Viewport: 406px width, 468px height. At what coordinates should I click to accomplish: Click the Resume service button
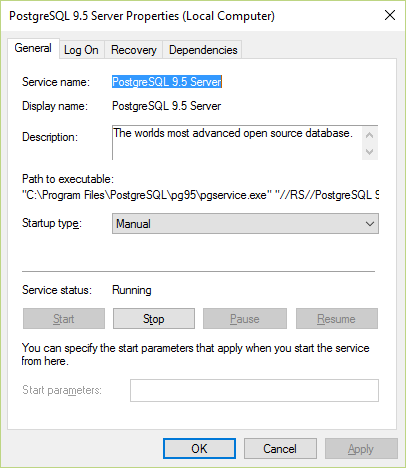coord(337,319)
